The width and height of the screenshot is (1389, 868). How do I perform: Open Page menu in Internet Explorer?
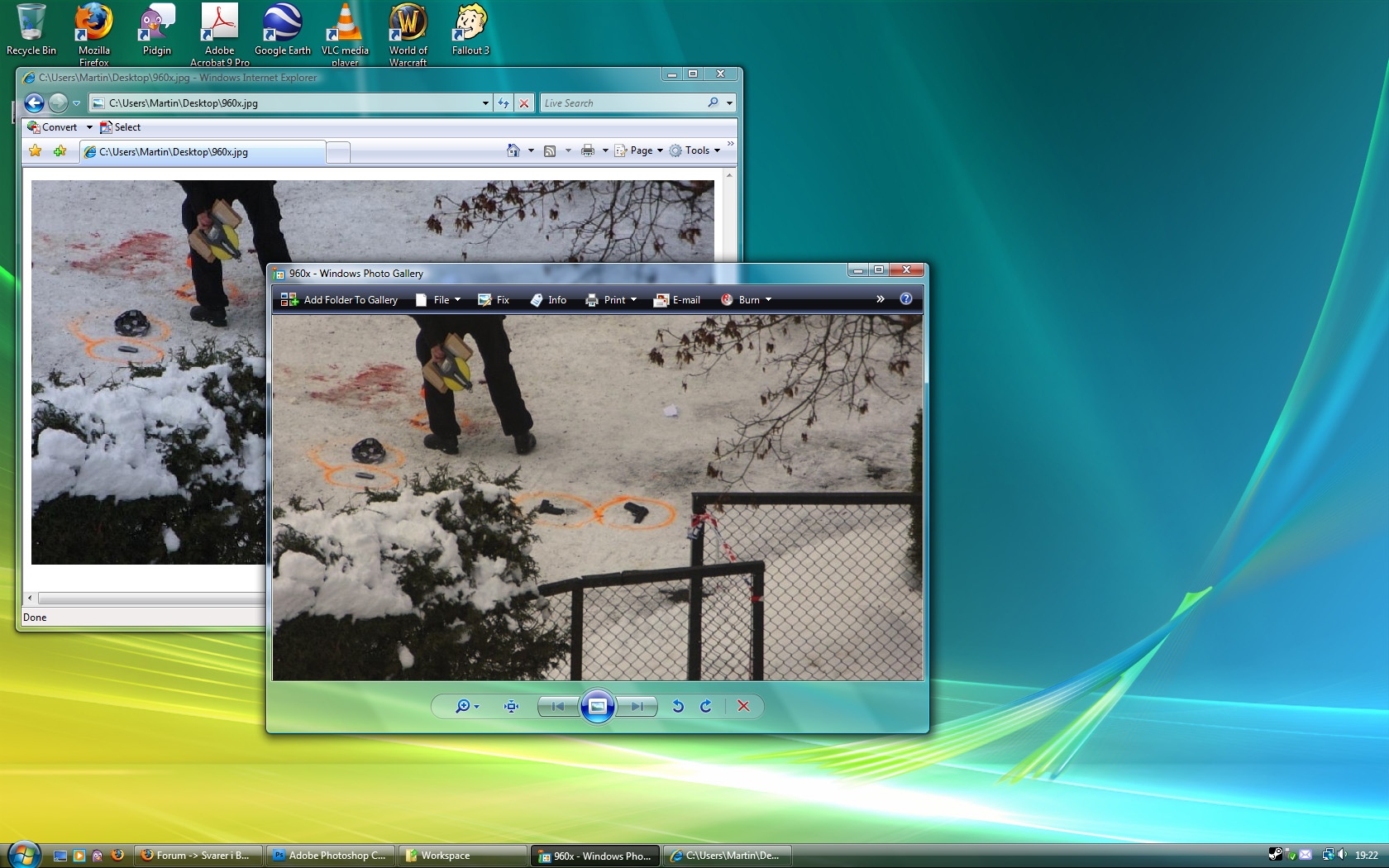pyautogui.click(x=639, y=150)
